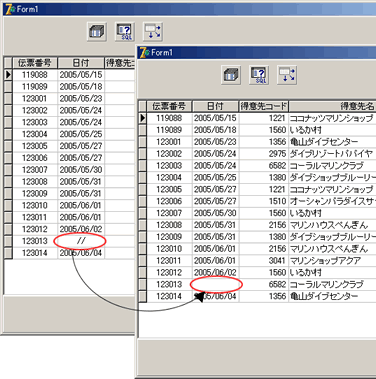Select ココナッツマリンショップ in row 123005
The image size is (376, 379).
point(332,189)
